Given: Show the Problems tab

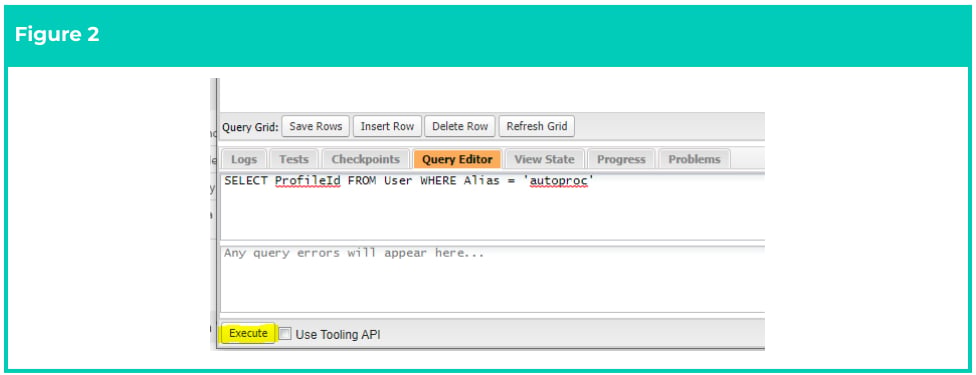Looking at the screenshot, I should (x=694, y=159).
